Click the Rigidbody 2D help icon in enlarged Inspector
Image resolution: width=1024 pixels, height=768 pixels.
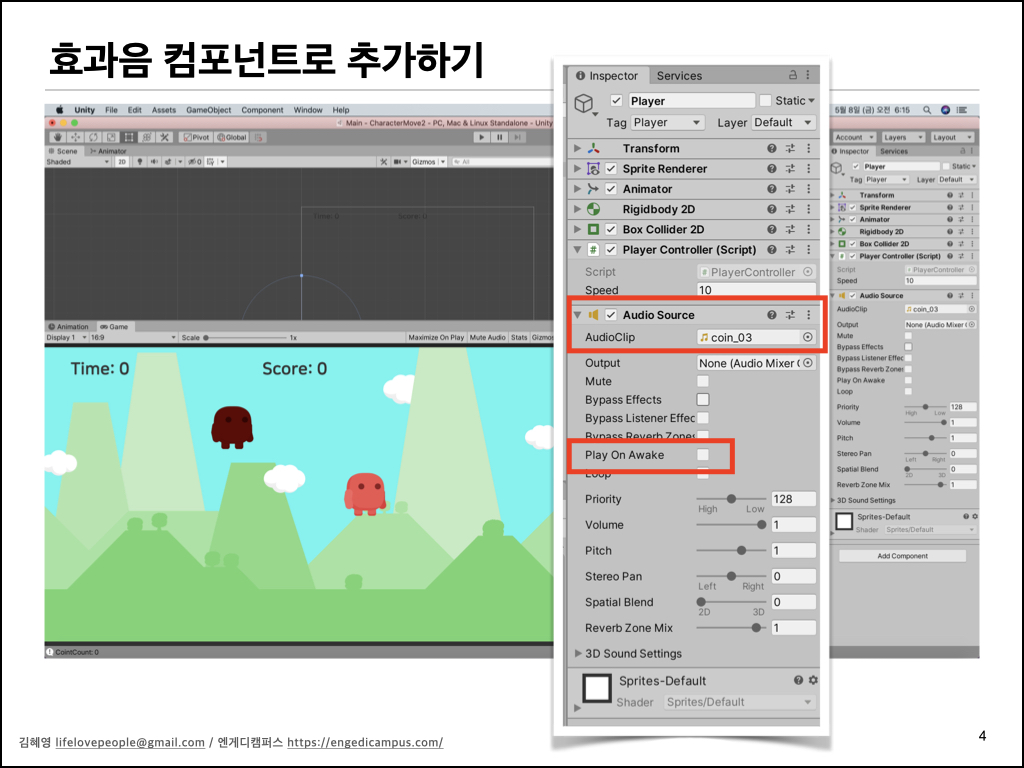772,209
